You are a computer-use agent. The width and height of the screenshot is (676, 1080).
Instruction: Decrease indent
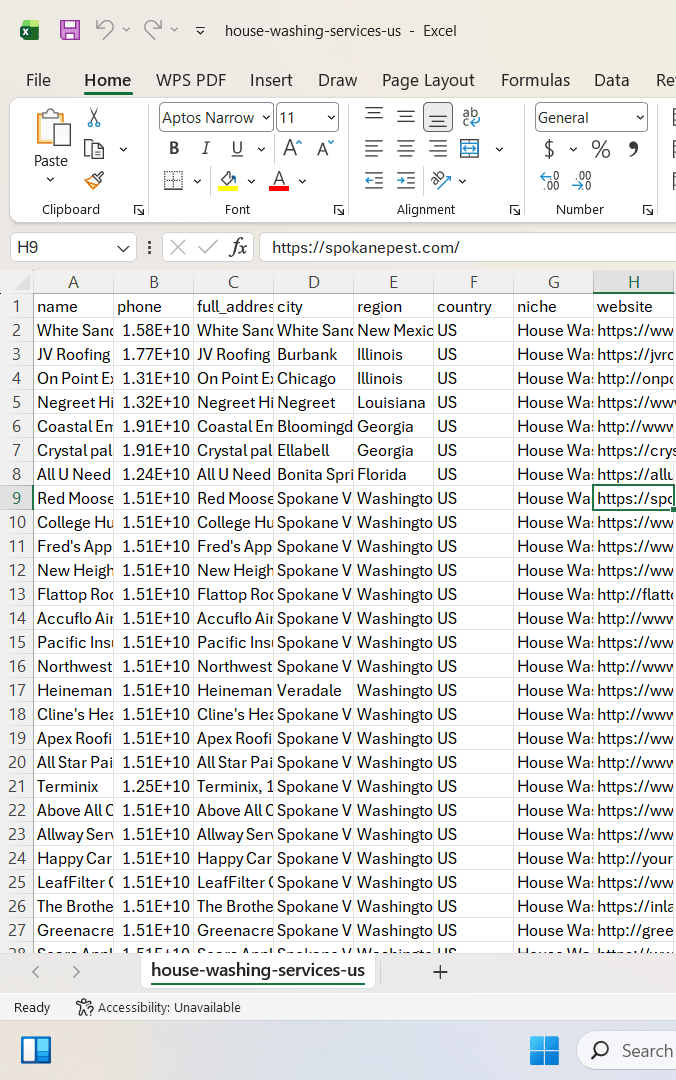(374, 180)
